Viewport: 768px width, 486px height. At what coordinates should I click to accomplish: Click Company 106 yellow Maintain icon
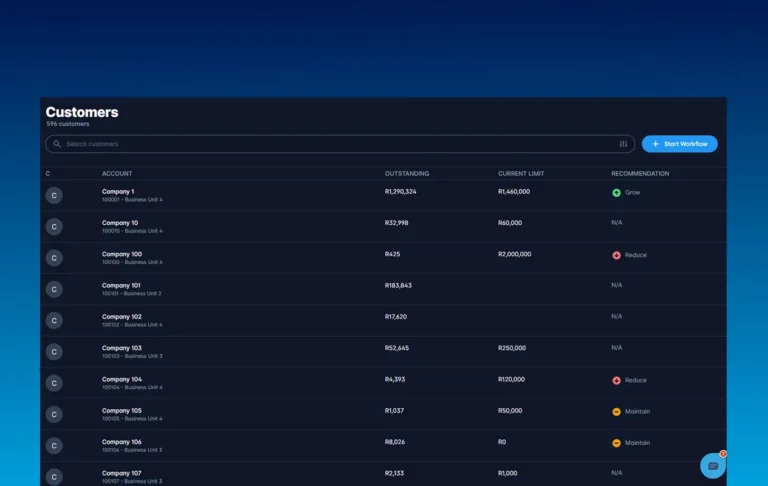616,442
